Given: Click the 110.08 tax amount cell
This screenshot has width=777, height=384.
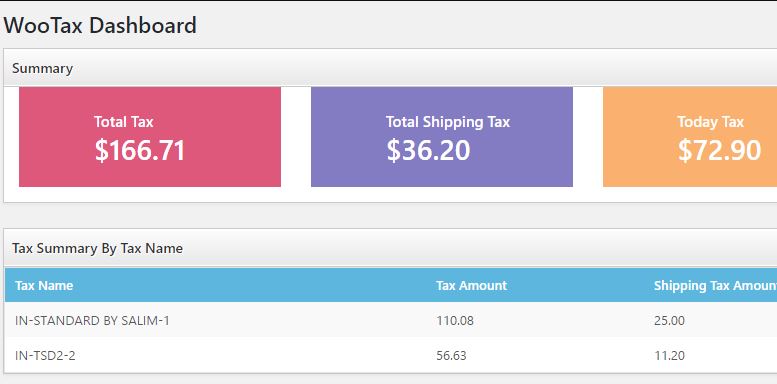Looking at the screenshot, I should [x=455, y=321].
